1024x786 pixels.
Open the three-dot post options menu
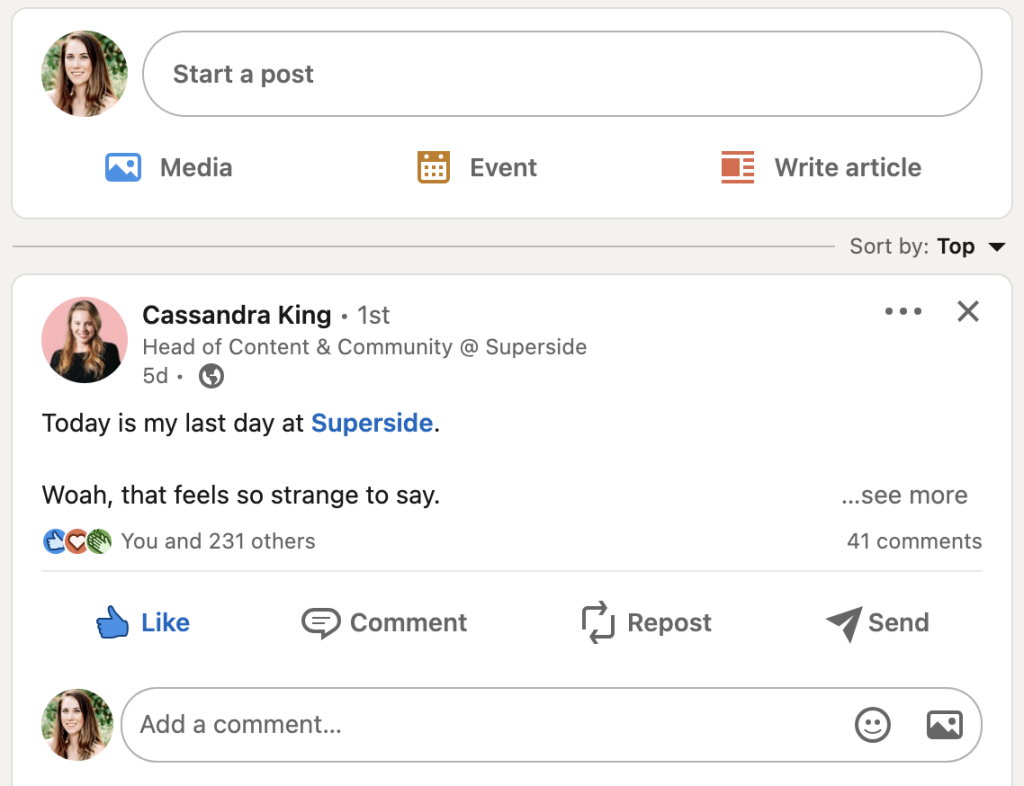[903, 311]
